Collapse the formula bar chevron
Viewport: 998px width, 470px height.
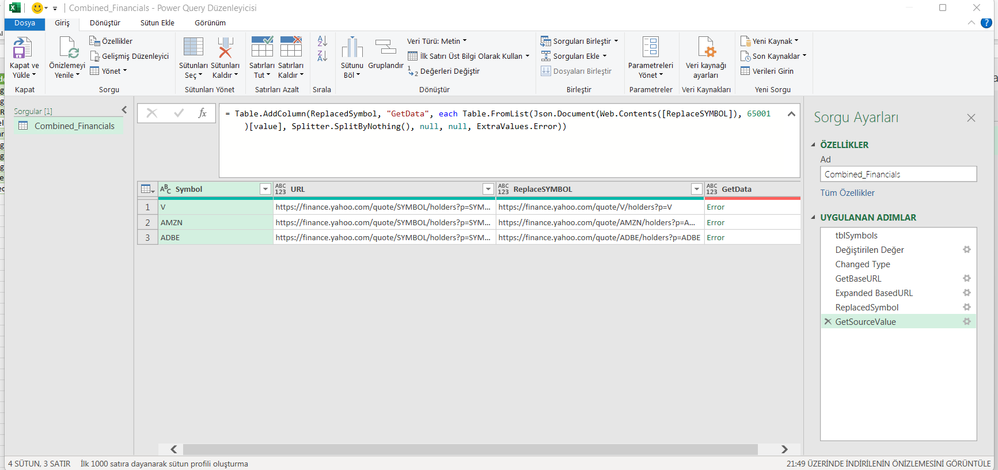point(791,114)
